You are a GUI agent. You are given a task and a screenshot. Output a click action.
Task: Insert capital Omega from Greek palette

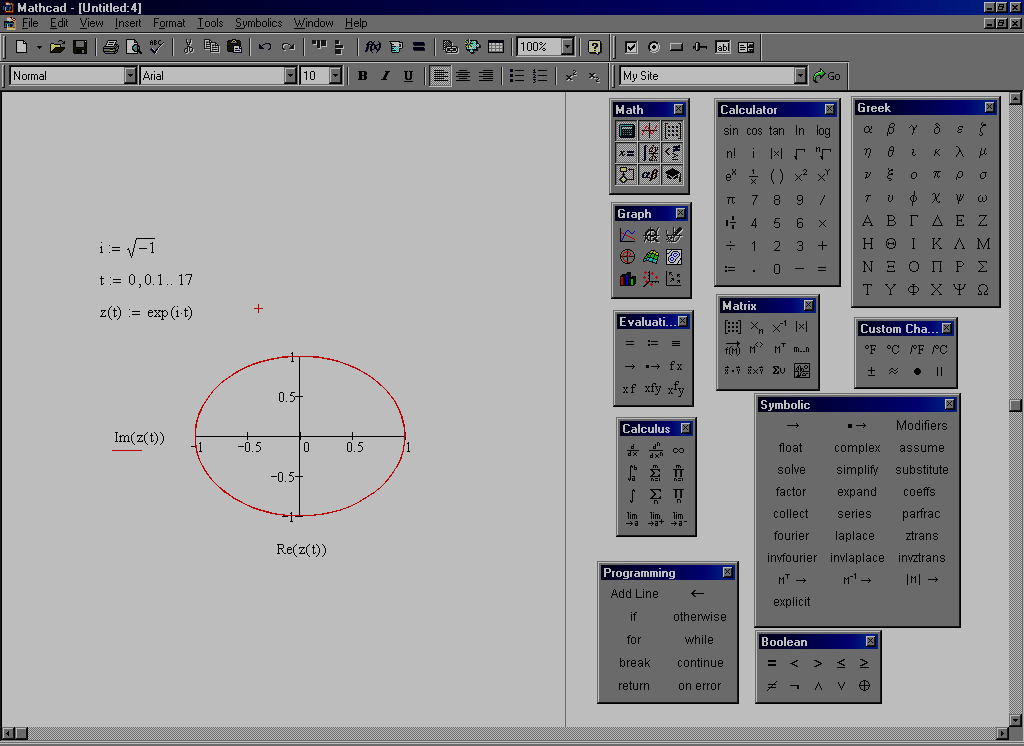tap(982, 289)
